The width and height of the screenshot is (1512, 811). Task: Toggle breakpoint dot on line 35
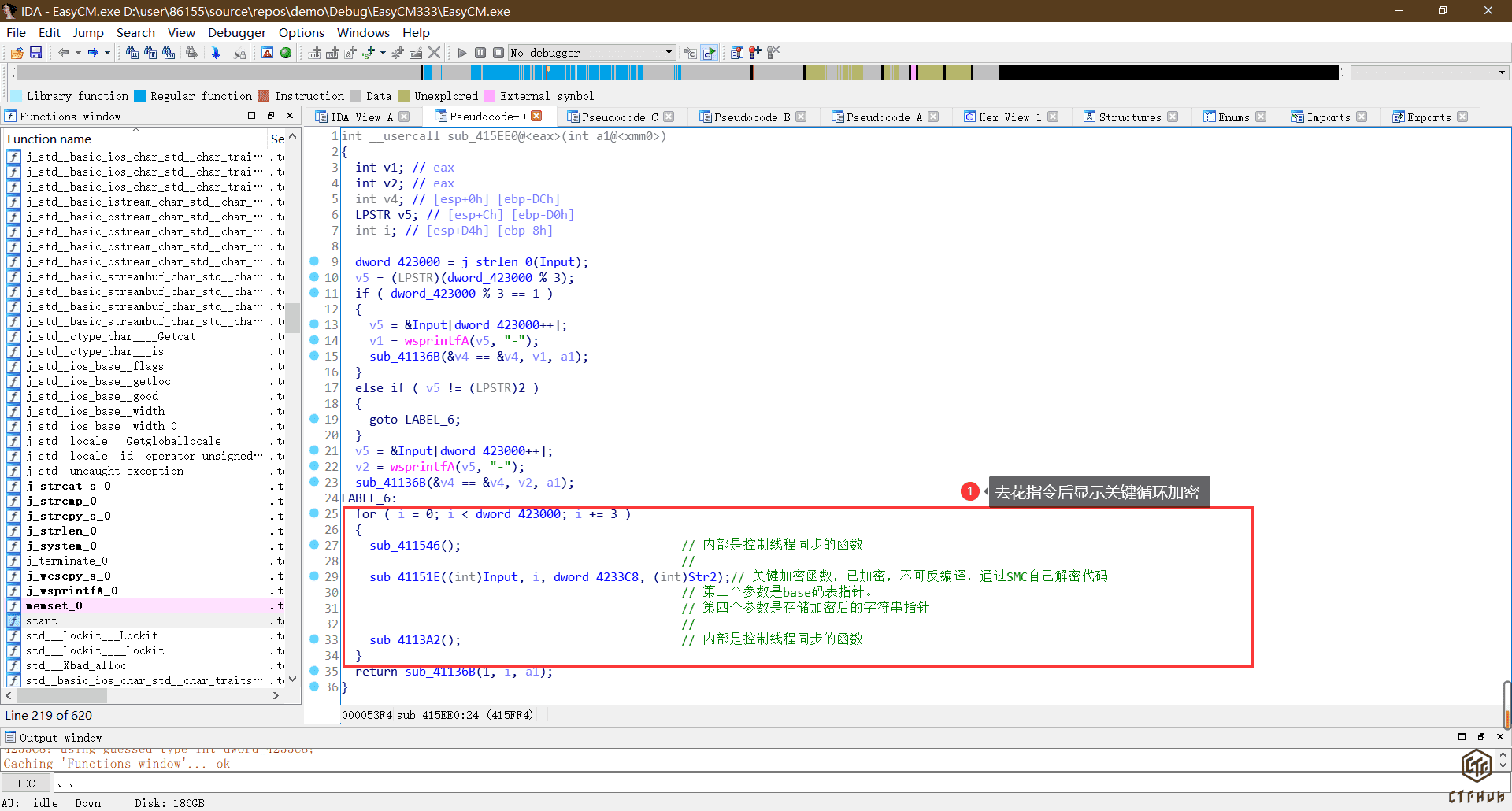314,671
